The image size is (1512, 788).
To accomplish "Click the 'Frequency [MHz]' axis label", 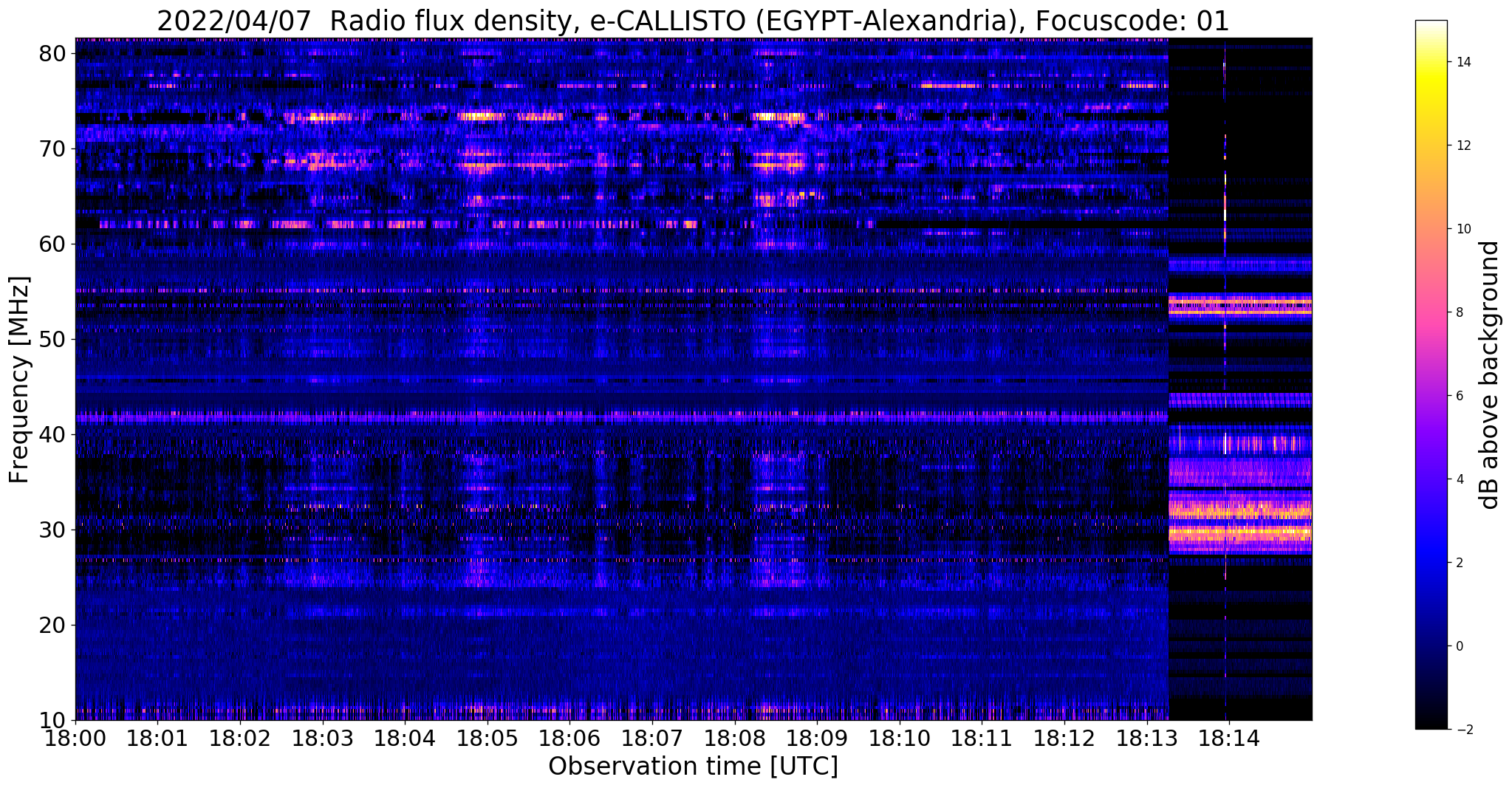I will coord(19,380).
